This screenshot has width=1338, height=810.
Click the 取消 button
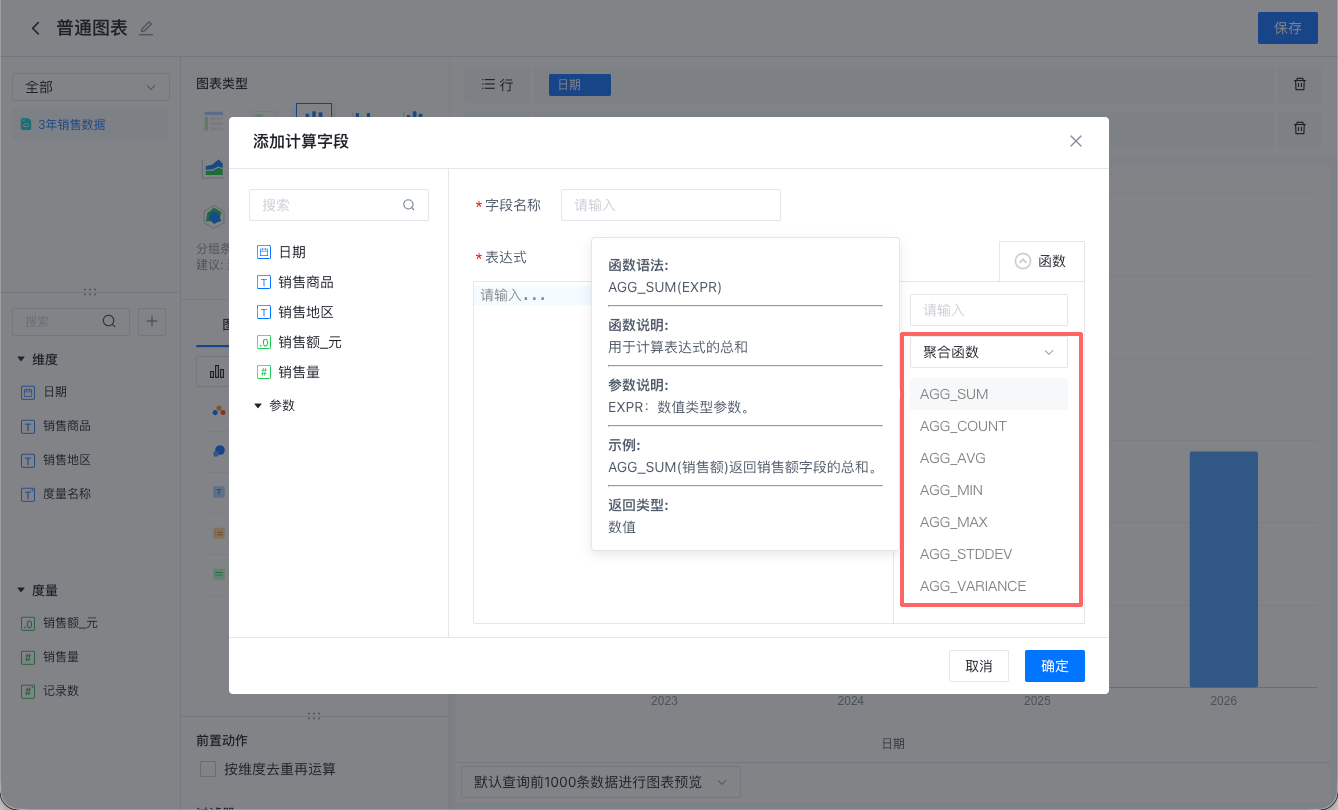[x=979, y=666]
